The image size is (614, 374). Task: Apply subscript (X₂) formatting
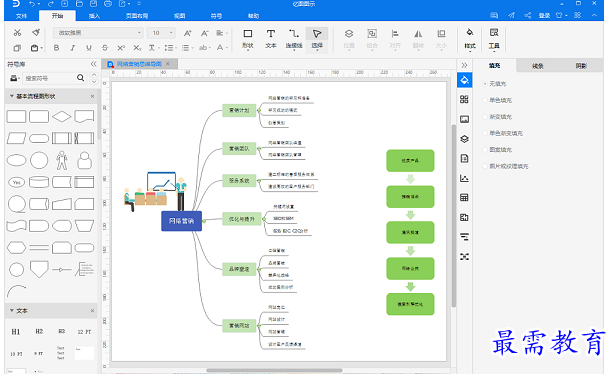tap(137, 48)
